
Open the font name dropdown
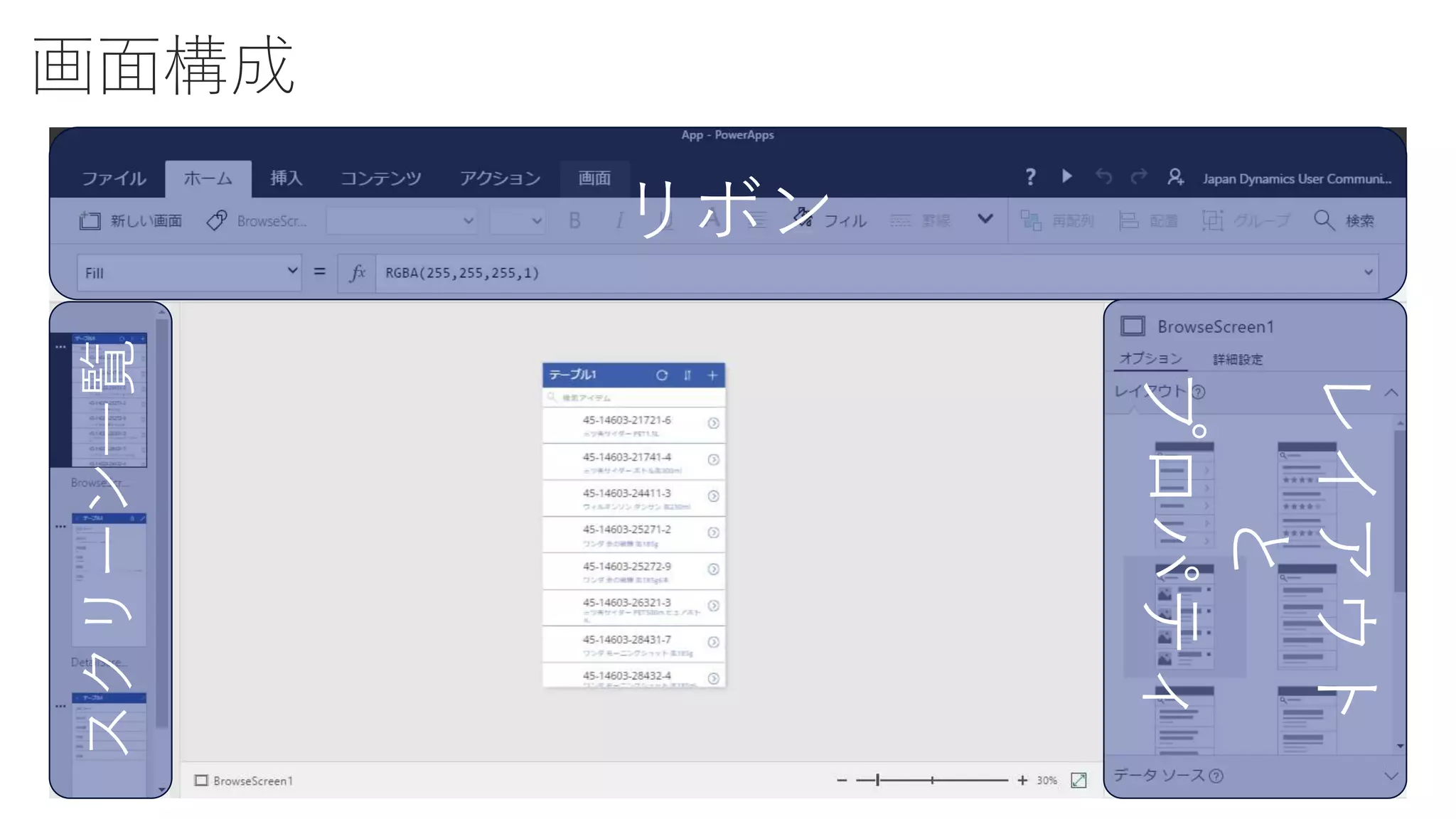pyautogui.click(x=401, y=220)
